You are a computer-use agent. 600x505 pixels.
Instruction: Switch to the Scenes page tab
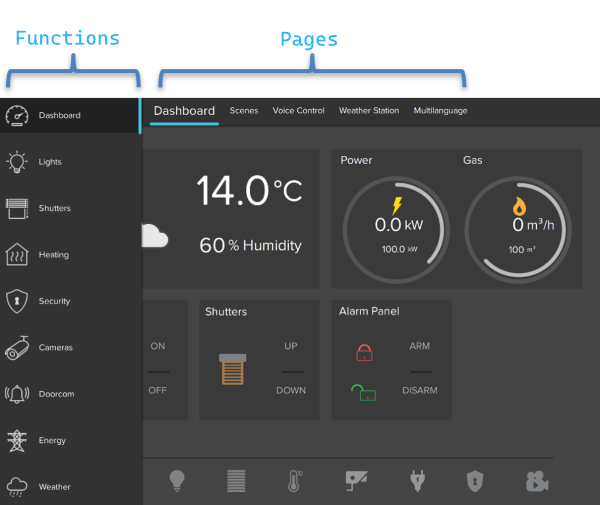click(x=244, y=111)
